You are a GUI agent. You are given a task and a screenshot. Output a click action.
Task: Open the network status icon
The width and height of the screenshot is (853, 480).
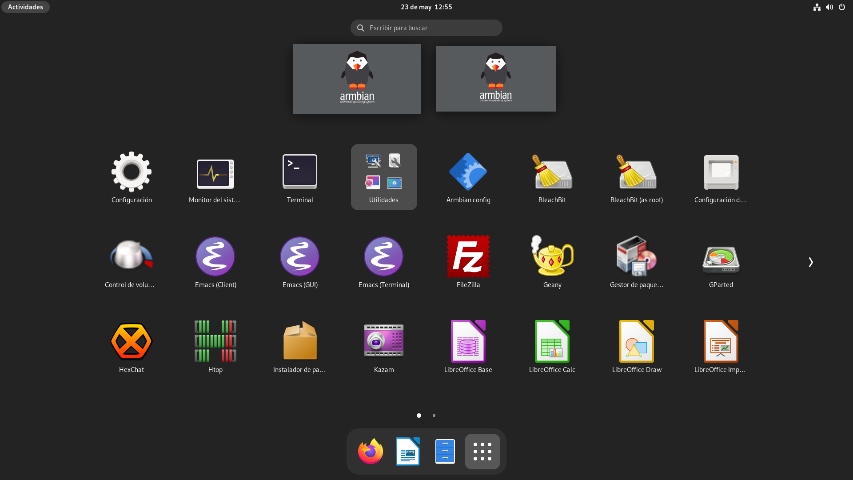817,7
